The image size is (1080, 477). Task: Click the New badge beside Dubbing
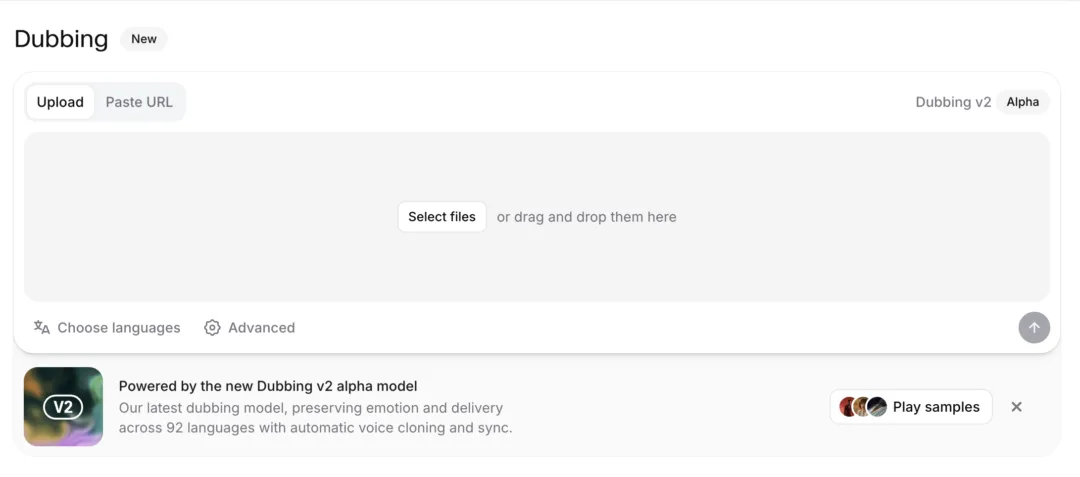pyautogui.click(x=144, y=39)
